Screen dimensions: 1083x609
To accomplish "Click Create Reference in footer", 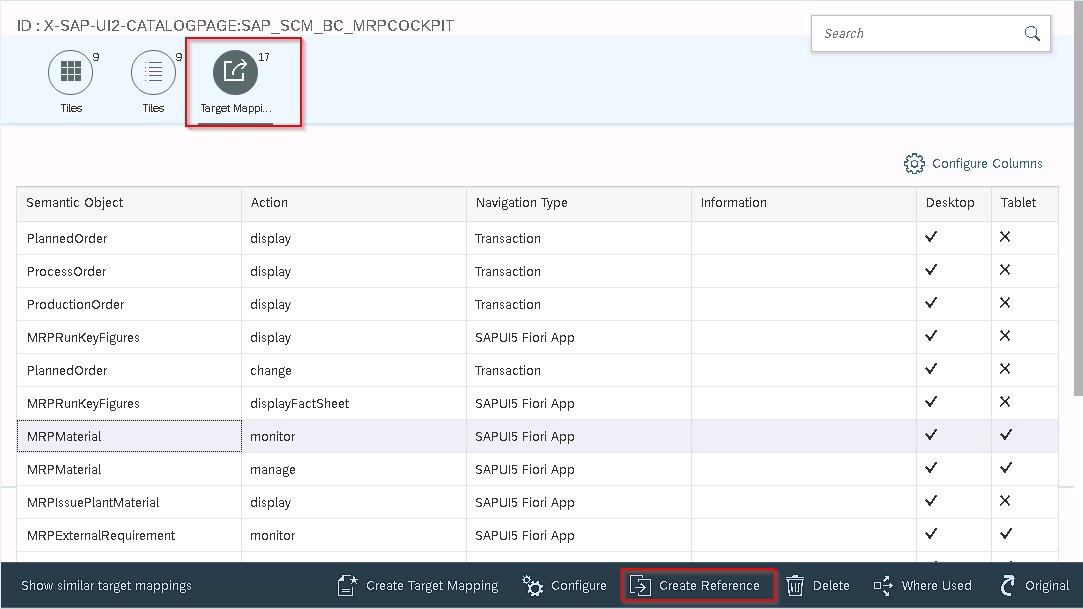I will tap(696, 586).
